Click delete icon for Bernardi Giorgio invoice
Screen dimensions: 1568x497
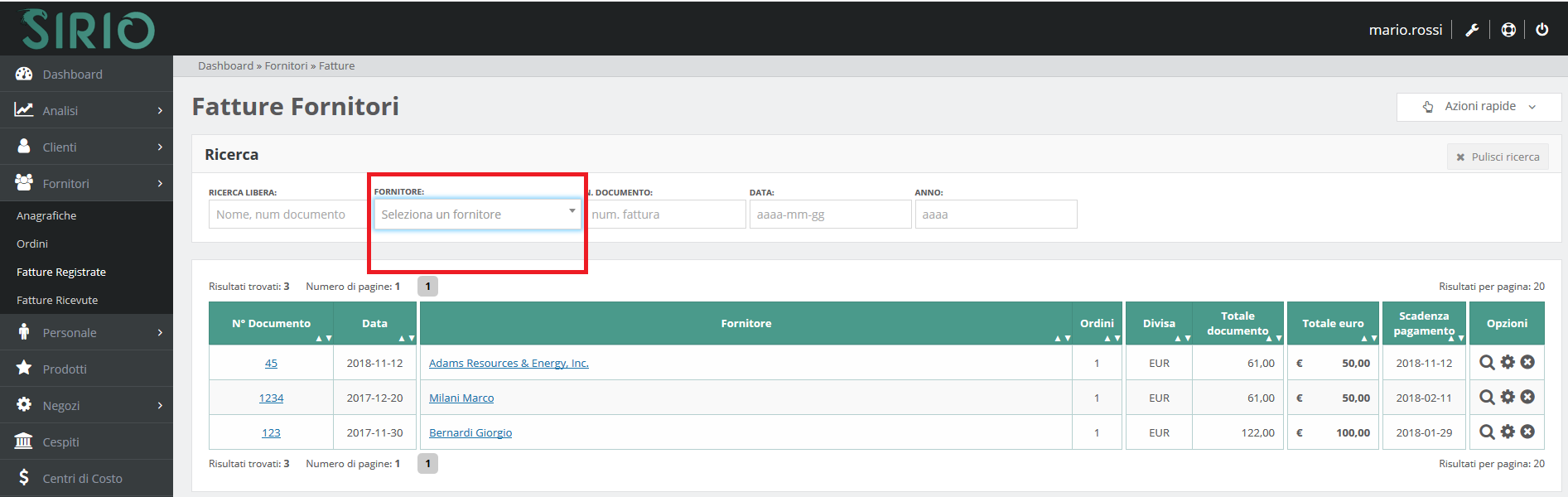pyautogui.click(x=1527, y=432)
